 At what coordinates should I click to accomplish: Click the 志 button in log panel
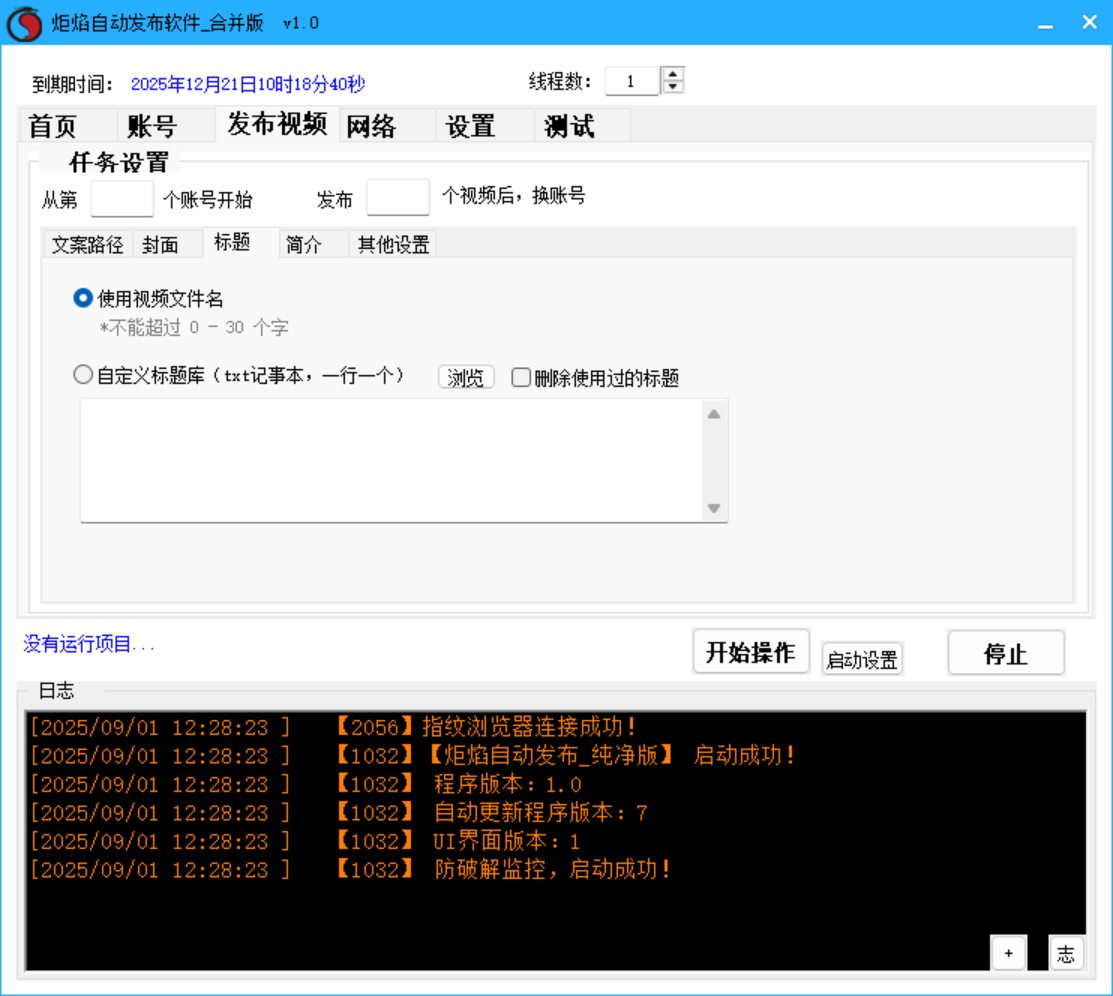pyautogui.click(x=1065, y=953)
